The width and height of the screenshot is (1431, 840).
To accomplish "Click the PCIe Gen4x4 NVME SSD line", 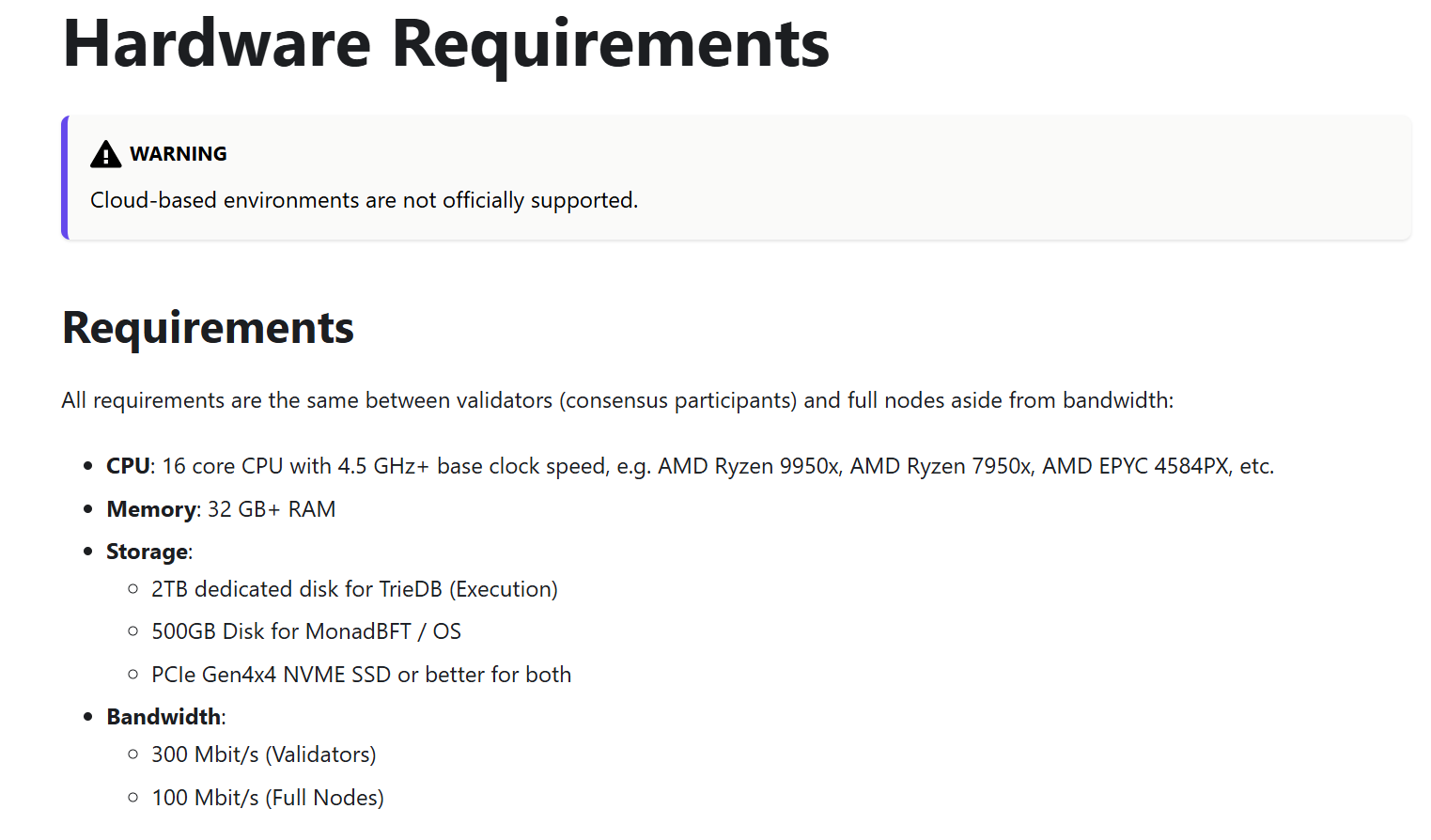I will [x=361, y=675].
